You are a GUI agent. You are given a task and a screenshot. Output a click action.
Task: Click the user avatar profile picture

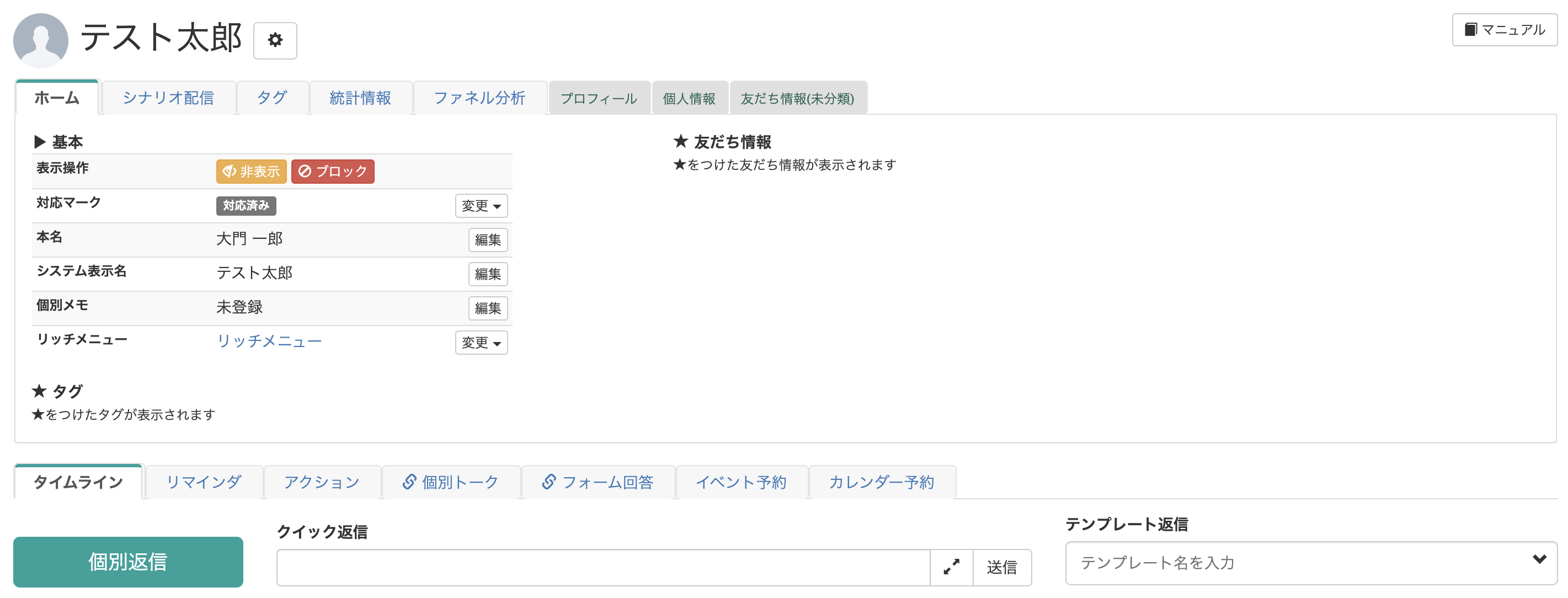pos(41,40)
